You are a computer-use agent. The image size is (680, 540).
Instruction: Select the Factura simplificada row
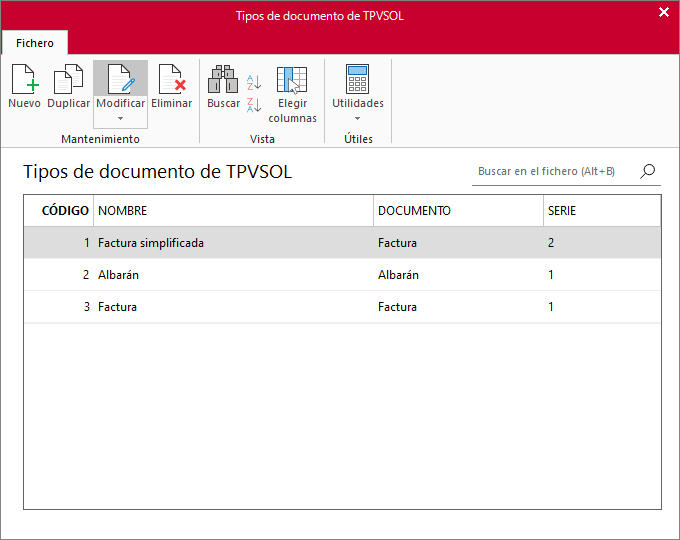click(x=342, y=243)
